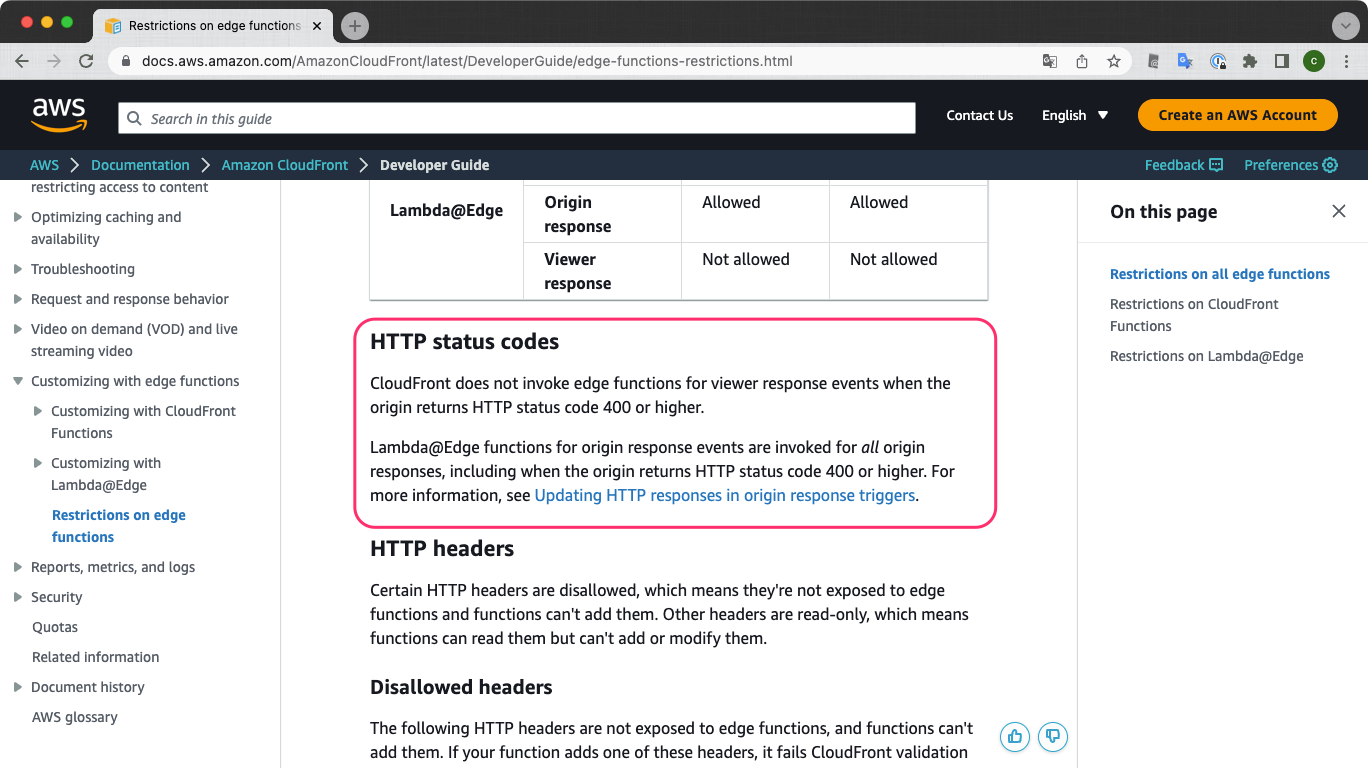
Task: Open the search magnifier in the guide search box
Action: (134, 117)
